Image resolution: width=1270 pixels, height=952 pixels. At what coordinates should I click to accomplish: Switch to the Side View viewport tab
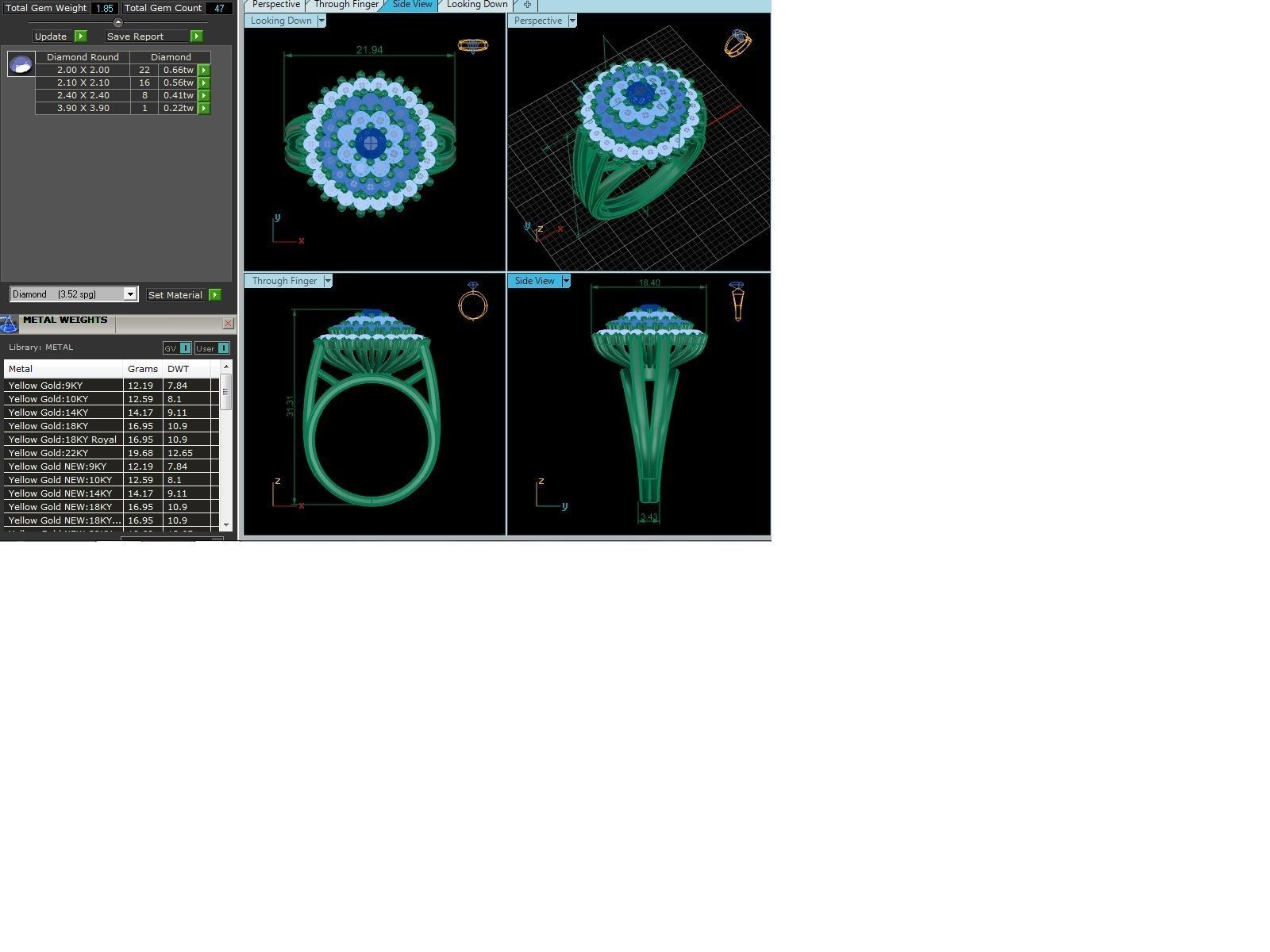click(x=412, y=5)
